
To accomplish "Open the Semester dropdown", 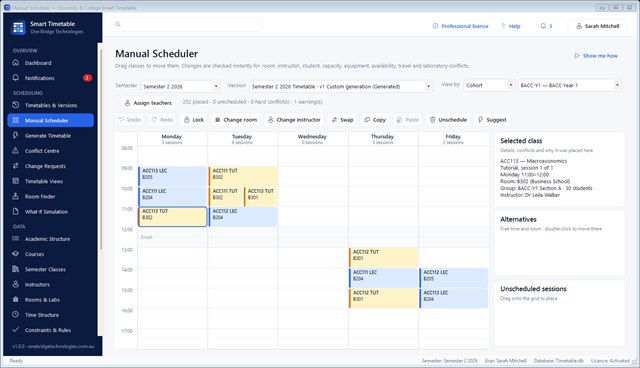I will point(181,86).
